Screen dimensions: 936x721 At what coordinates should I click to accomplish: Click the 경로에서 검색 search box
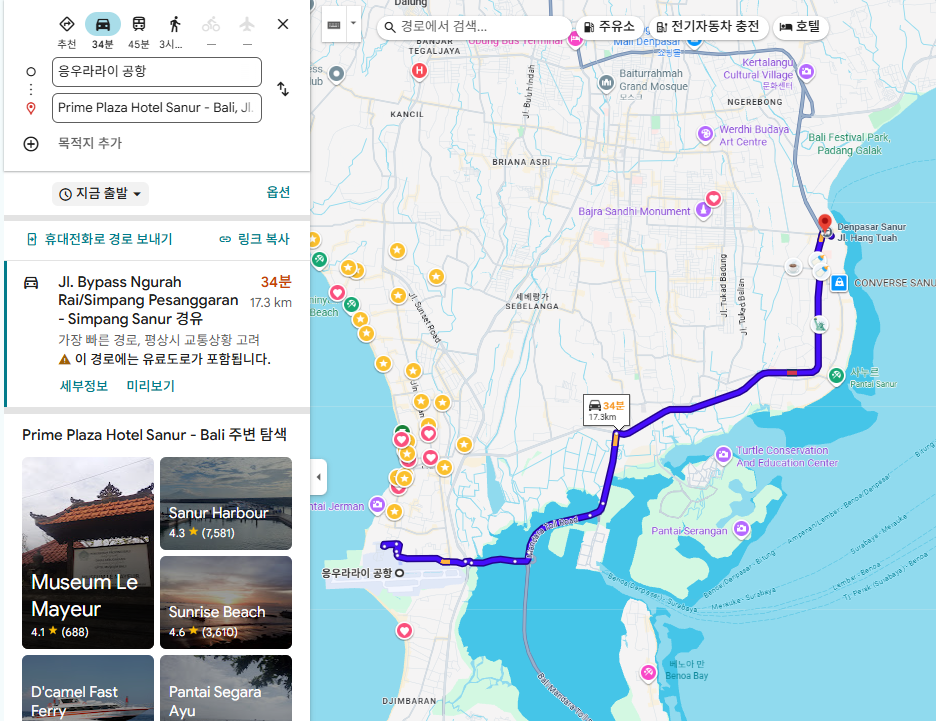(475, 27)
